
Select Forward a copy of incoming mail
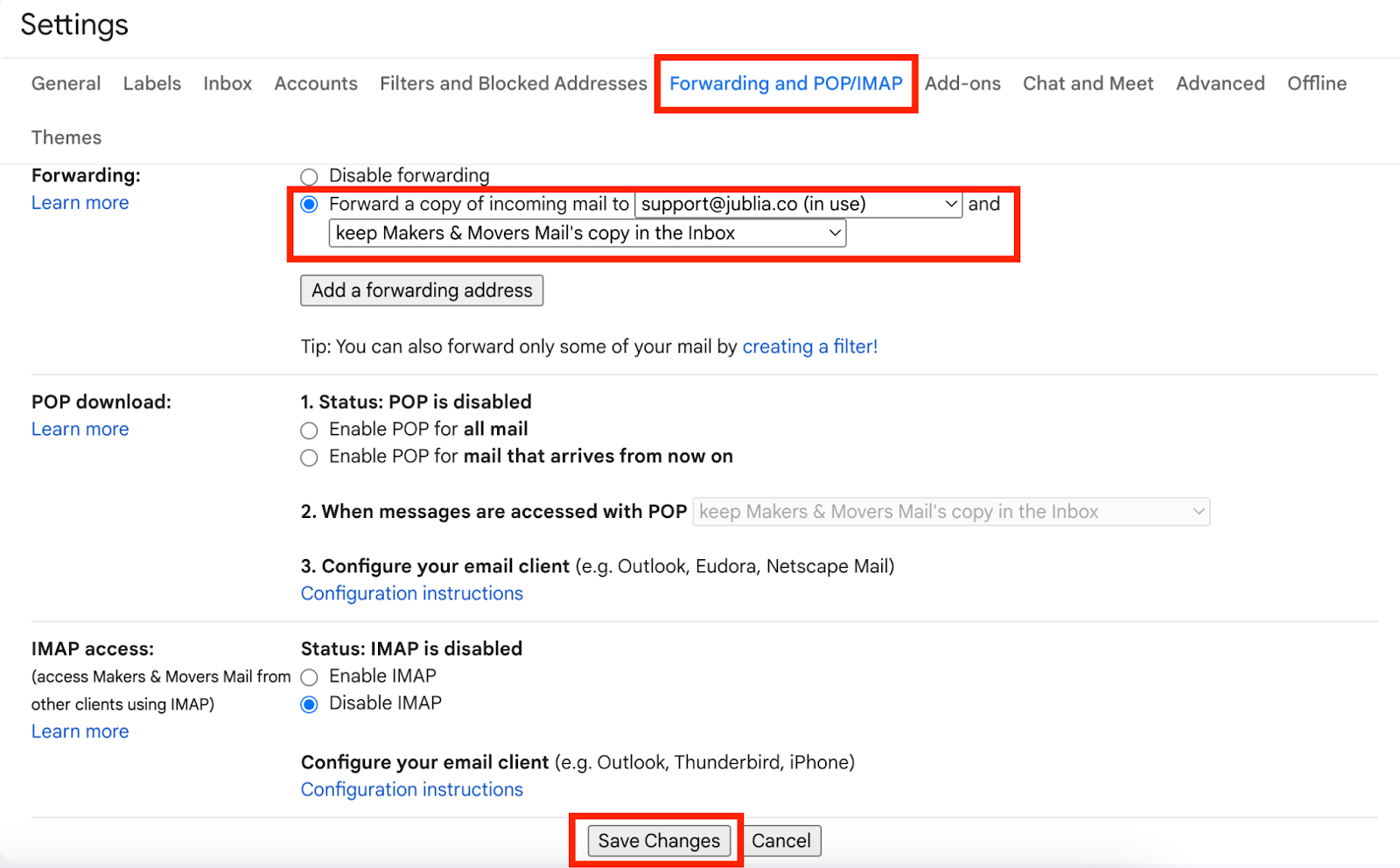pos(309,204)
